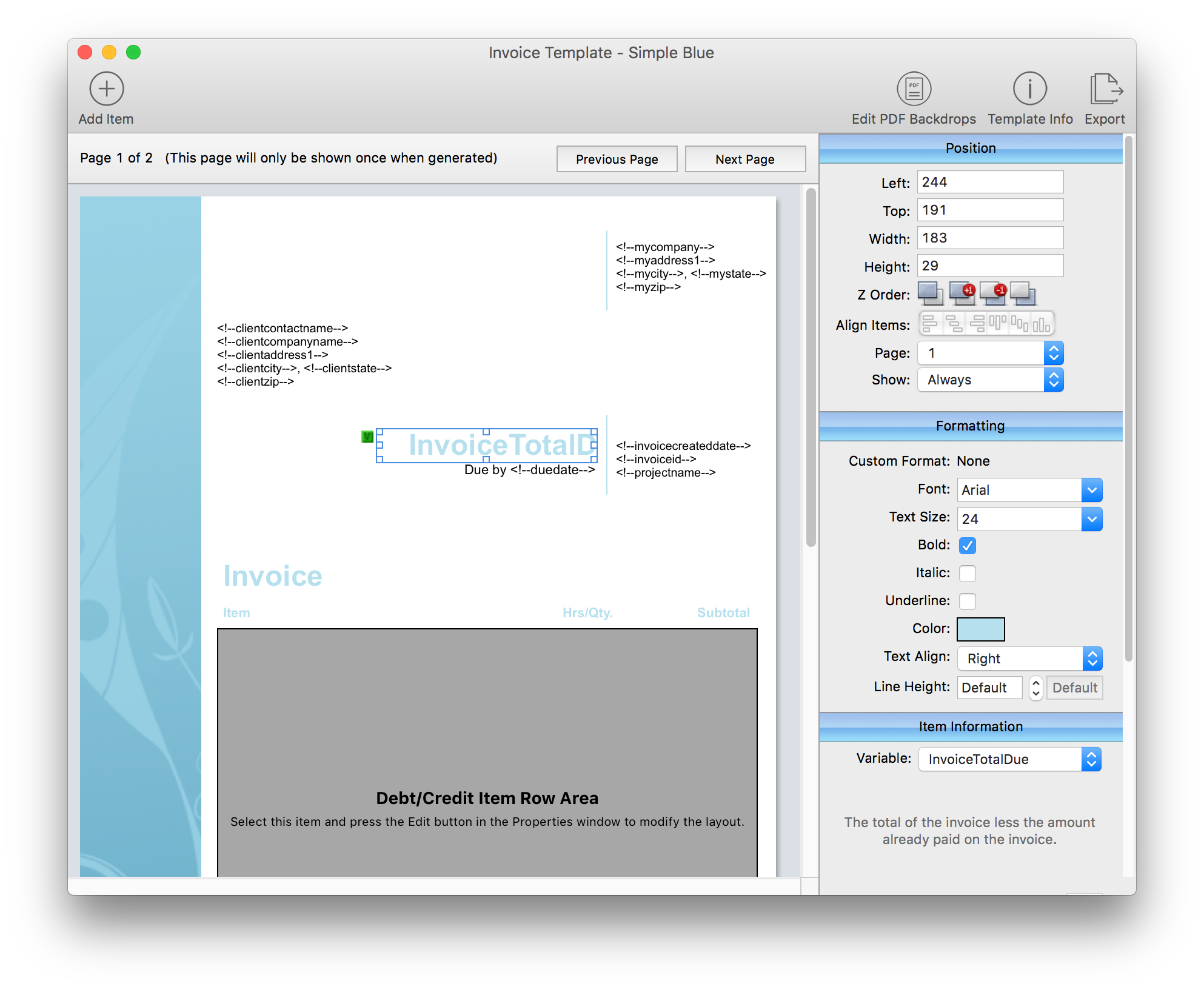Click the Top position field
The height and width of the screenshot is (992, 1204).
click(x=990, y=210)
